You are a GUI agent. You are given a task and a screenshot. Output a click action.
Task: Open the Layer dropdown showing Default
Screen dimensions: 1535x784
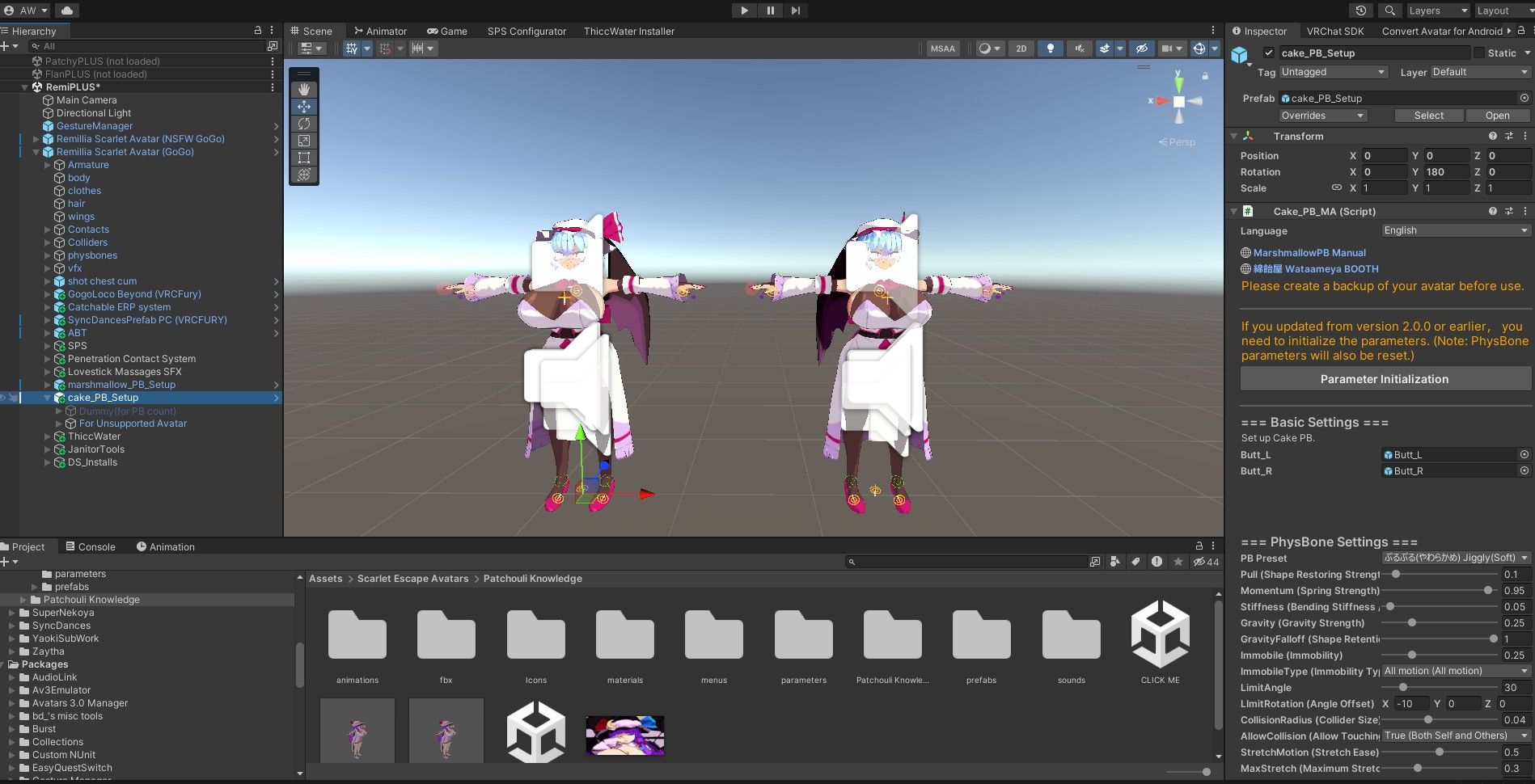1480,72
